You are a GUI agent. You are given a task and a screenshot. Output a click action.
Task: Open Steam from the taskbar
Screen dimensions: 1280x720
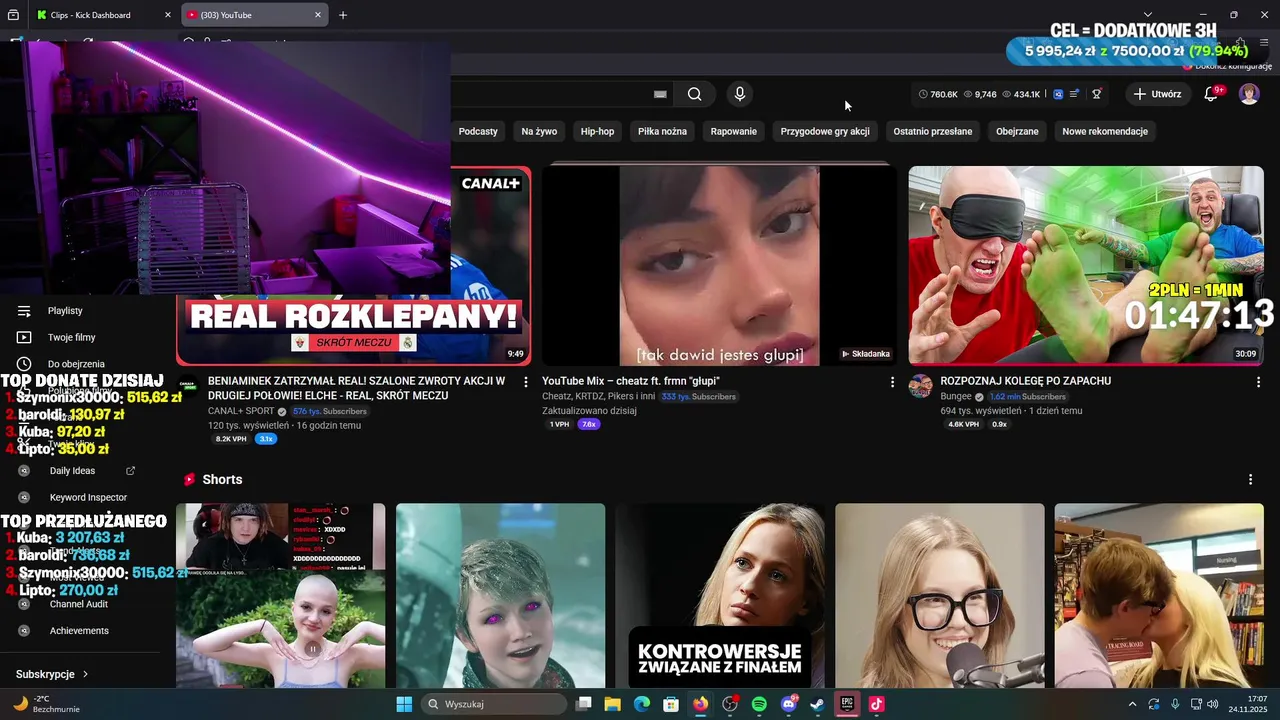[817, 704]
